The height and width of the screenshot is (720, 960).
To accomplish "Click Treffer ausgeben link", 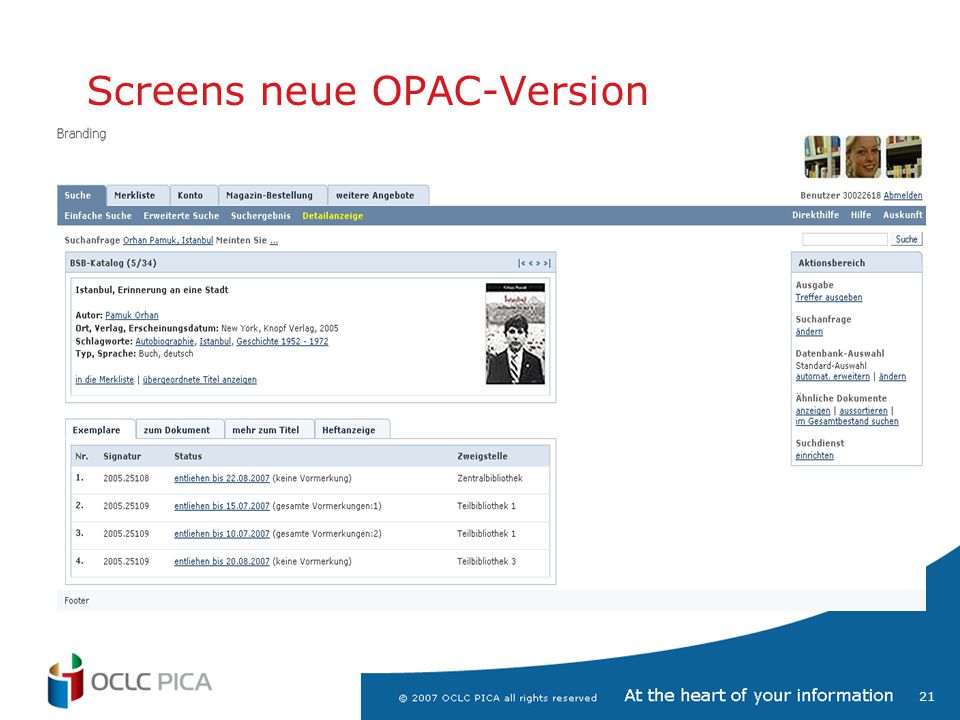I will tap(829, 298).
